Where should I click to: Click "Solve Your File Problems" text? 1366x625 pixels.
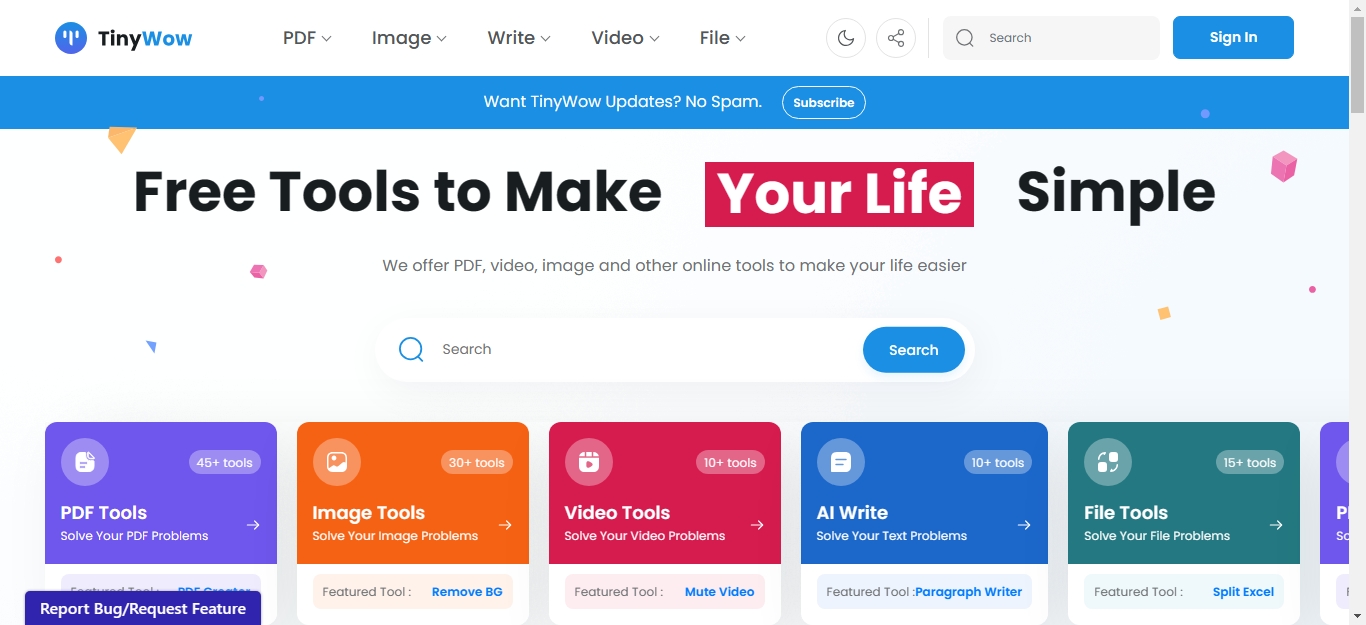tap(1157, 536)
